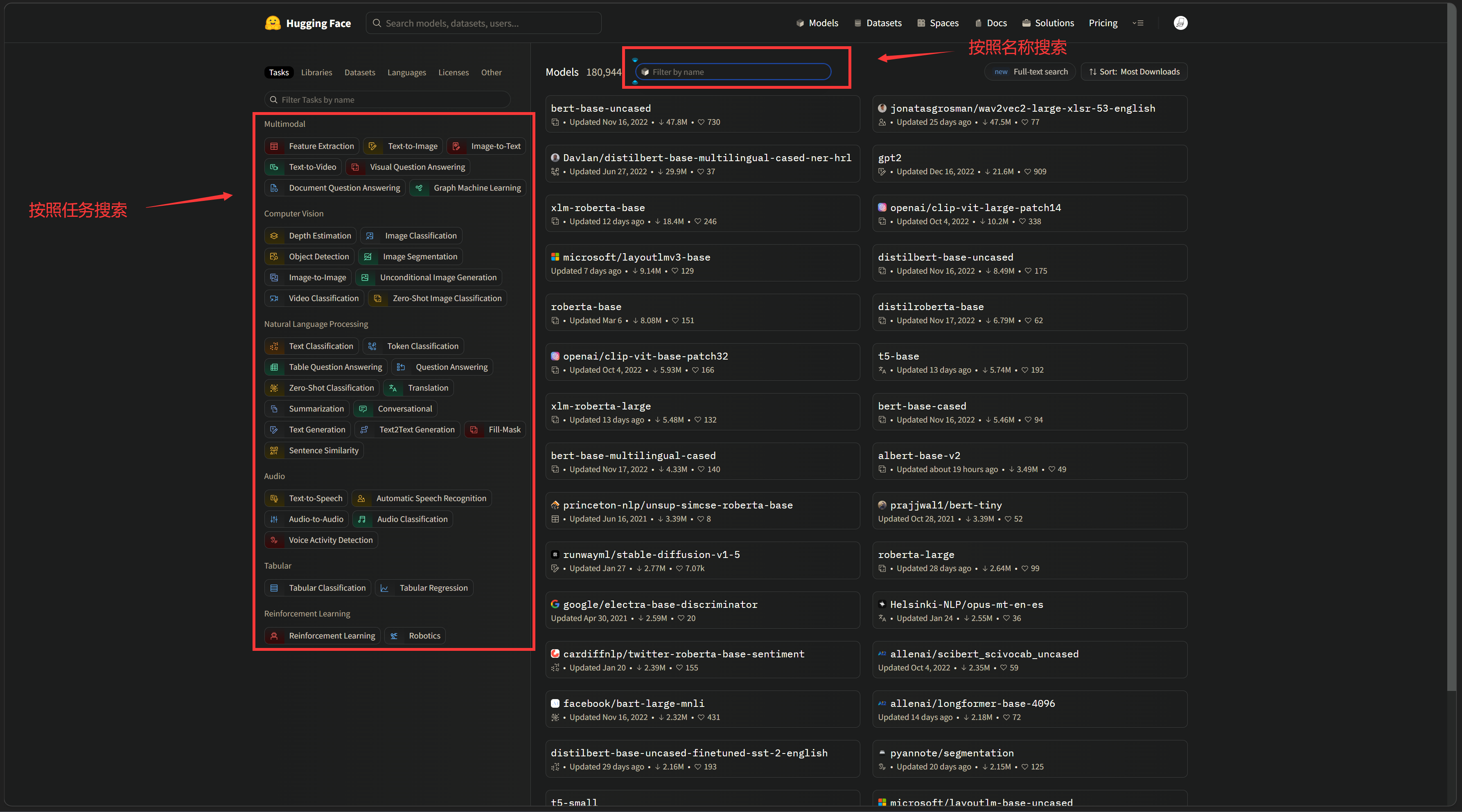Filter by Zero-Shot Classification task

[322, 389]
